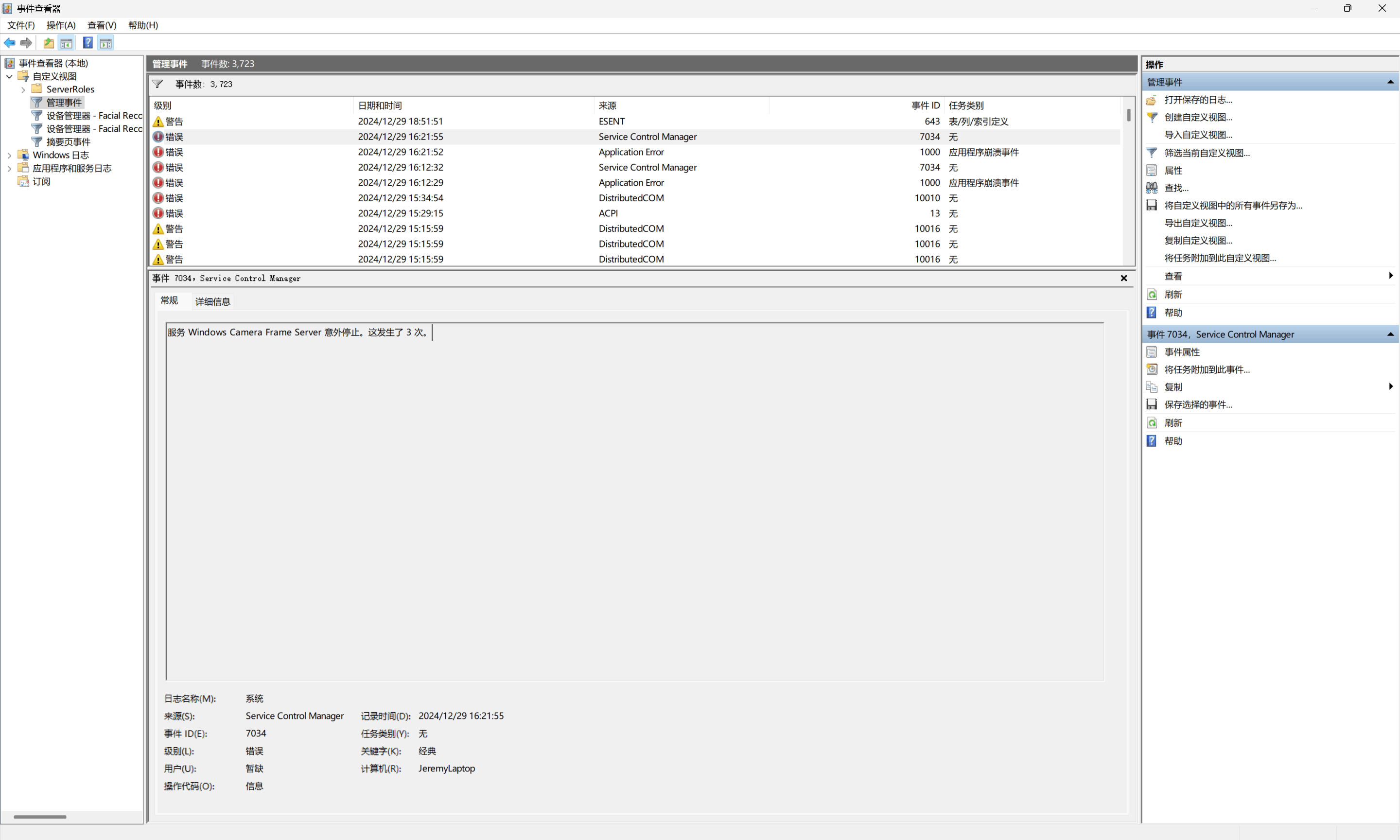Collapse the 自定义视图 tree node
This screenshot has width=1400, height=840.
(10, 76)
